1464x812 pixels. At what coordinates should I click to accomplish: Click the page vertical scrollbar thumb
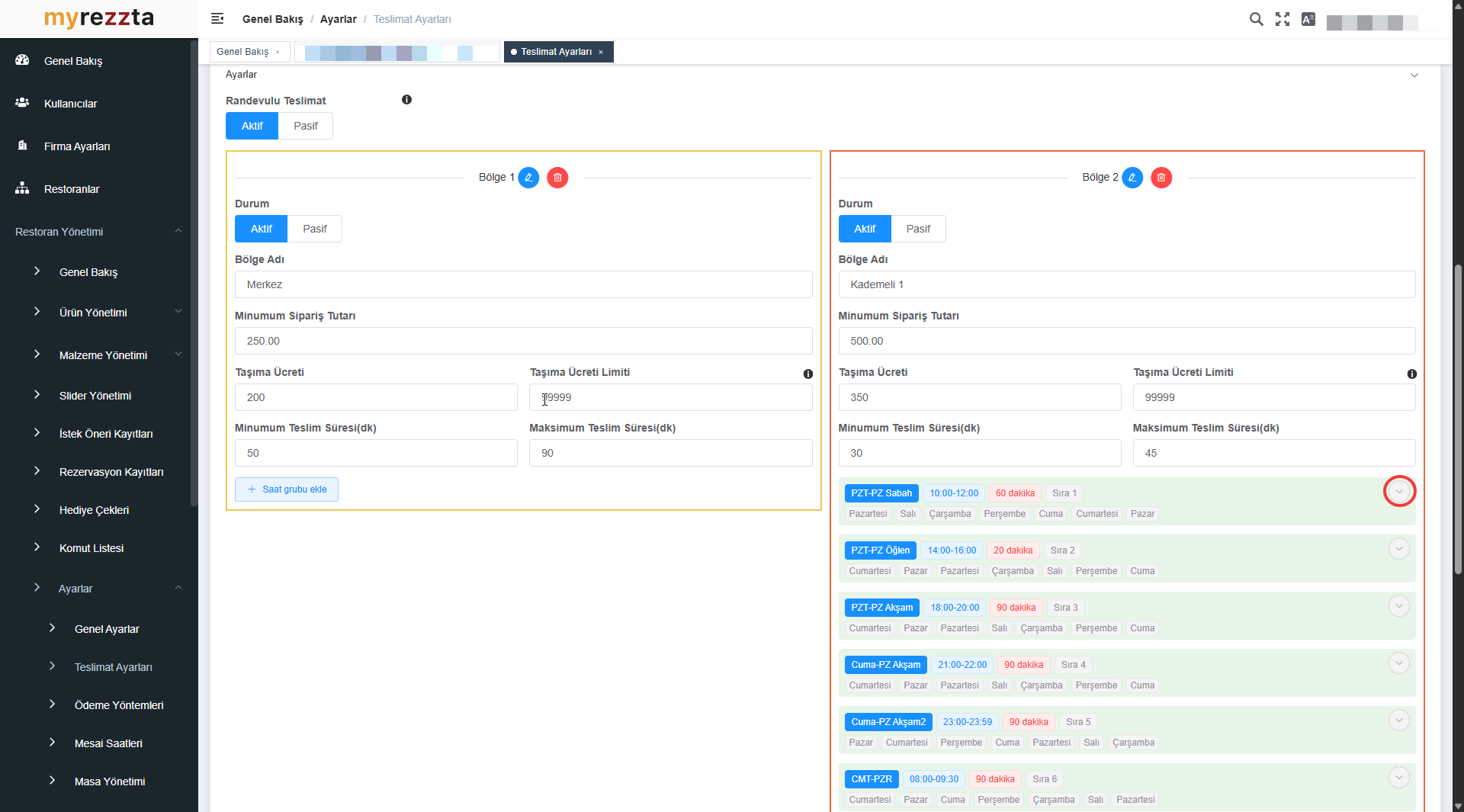1458,419
